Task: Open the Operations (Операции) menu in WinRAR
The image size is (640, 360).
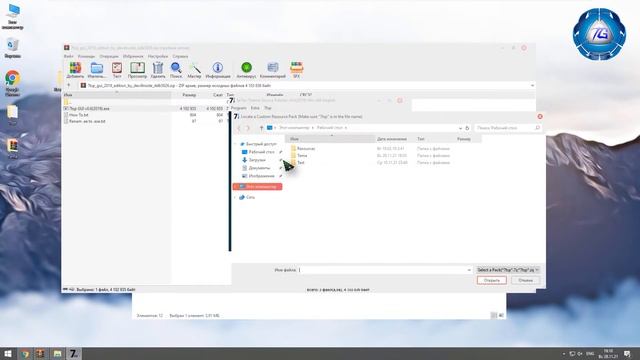Action: pyautogui.click(x=109, y=56)
